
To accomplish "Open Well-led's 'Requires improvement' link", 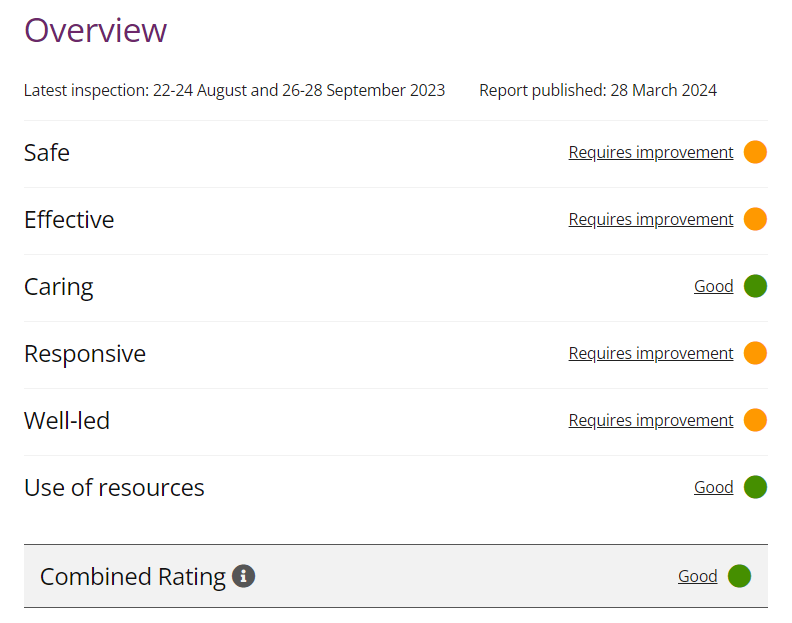I will click(x=651, y=420).
